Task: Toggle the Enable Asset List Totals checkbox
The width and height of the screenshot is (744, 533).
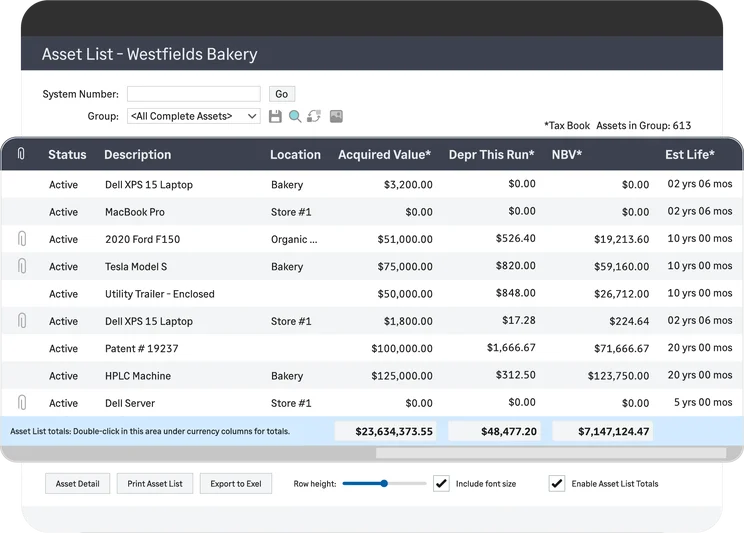Action: 557,484
